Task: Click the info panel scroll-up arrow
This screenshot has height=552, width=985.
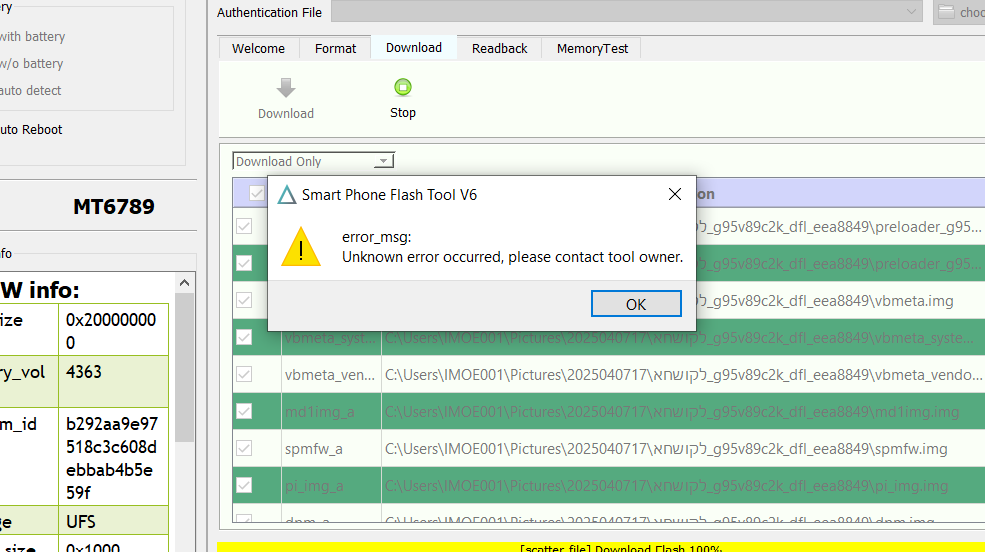Action: click(x=184, y=283)
